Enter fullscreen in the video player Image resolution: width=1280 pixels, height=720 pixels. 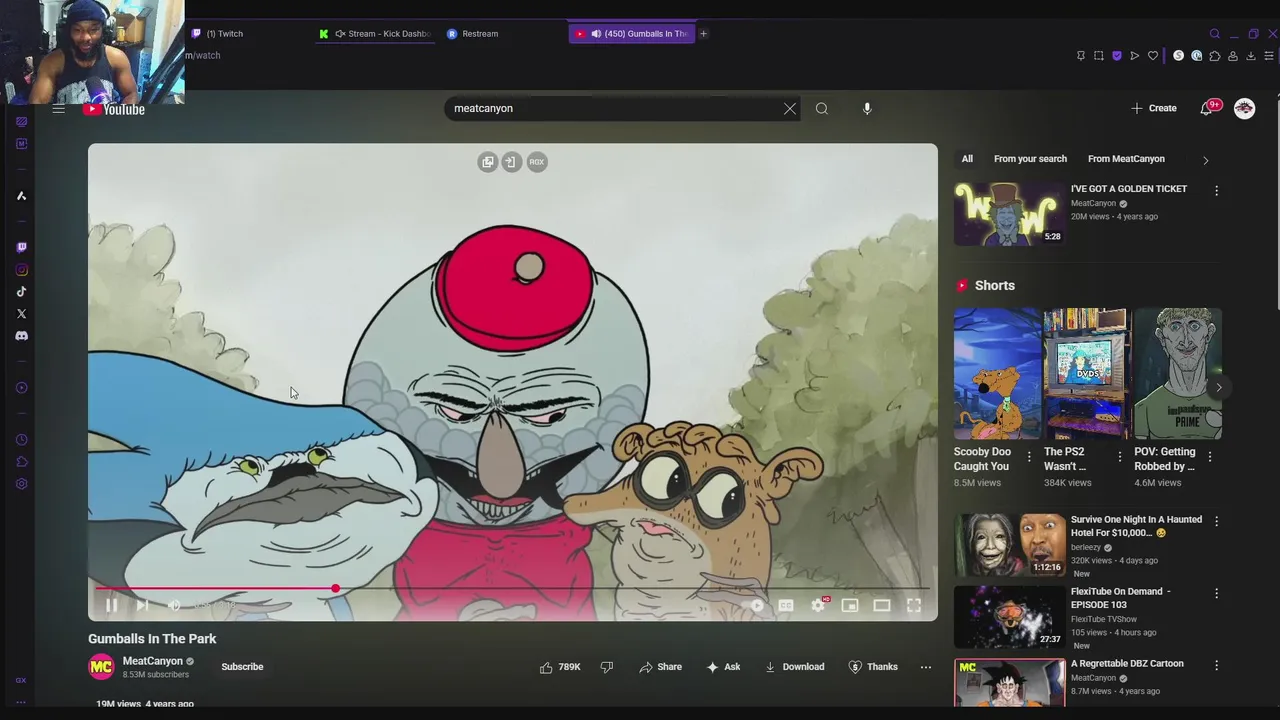click(x=914, y=605)
